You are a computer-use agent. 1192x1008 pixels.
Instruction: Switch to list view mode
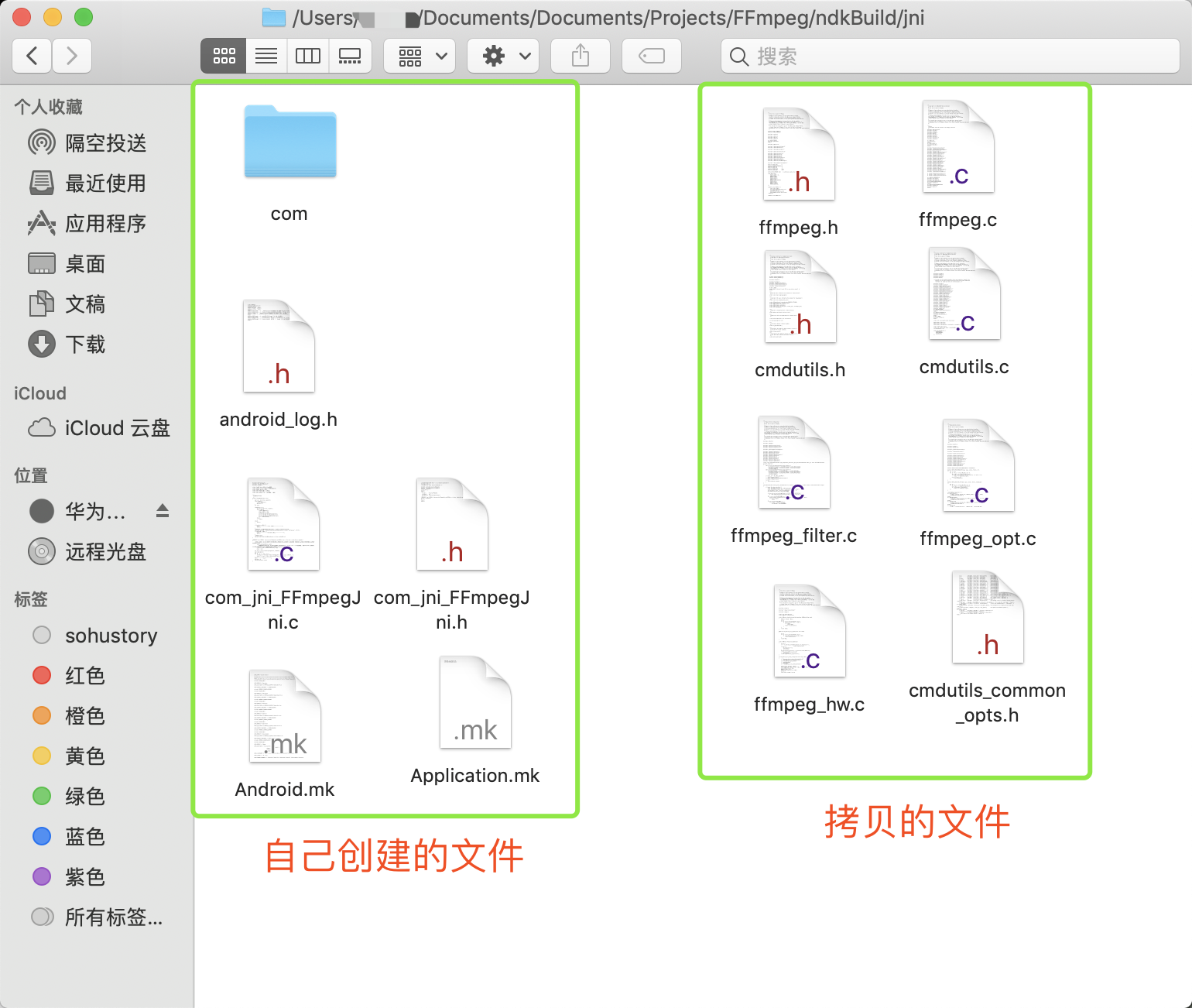click(x=265, y=56)
